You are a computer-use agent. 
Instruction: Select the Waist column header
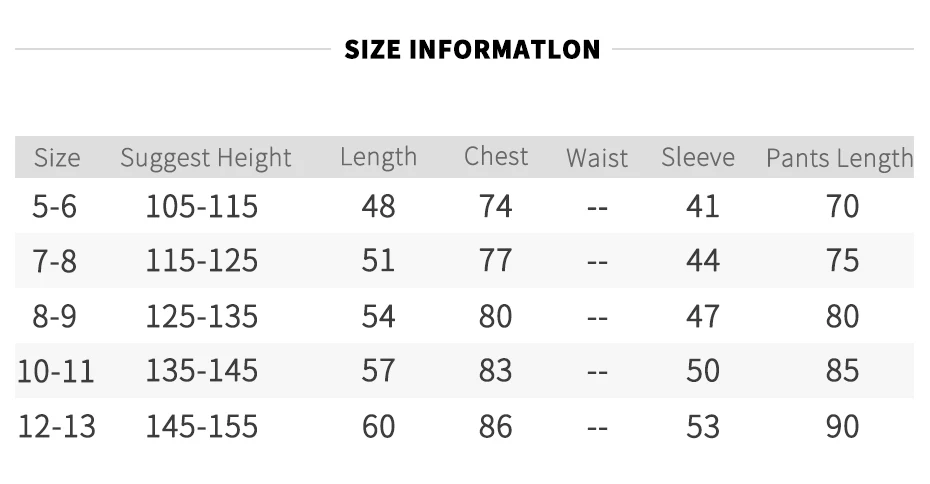coord(597,158)
